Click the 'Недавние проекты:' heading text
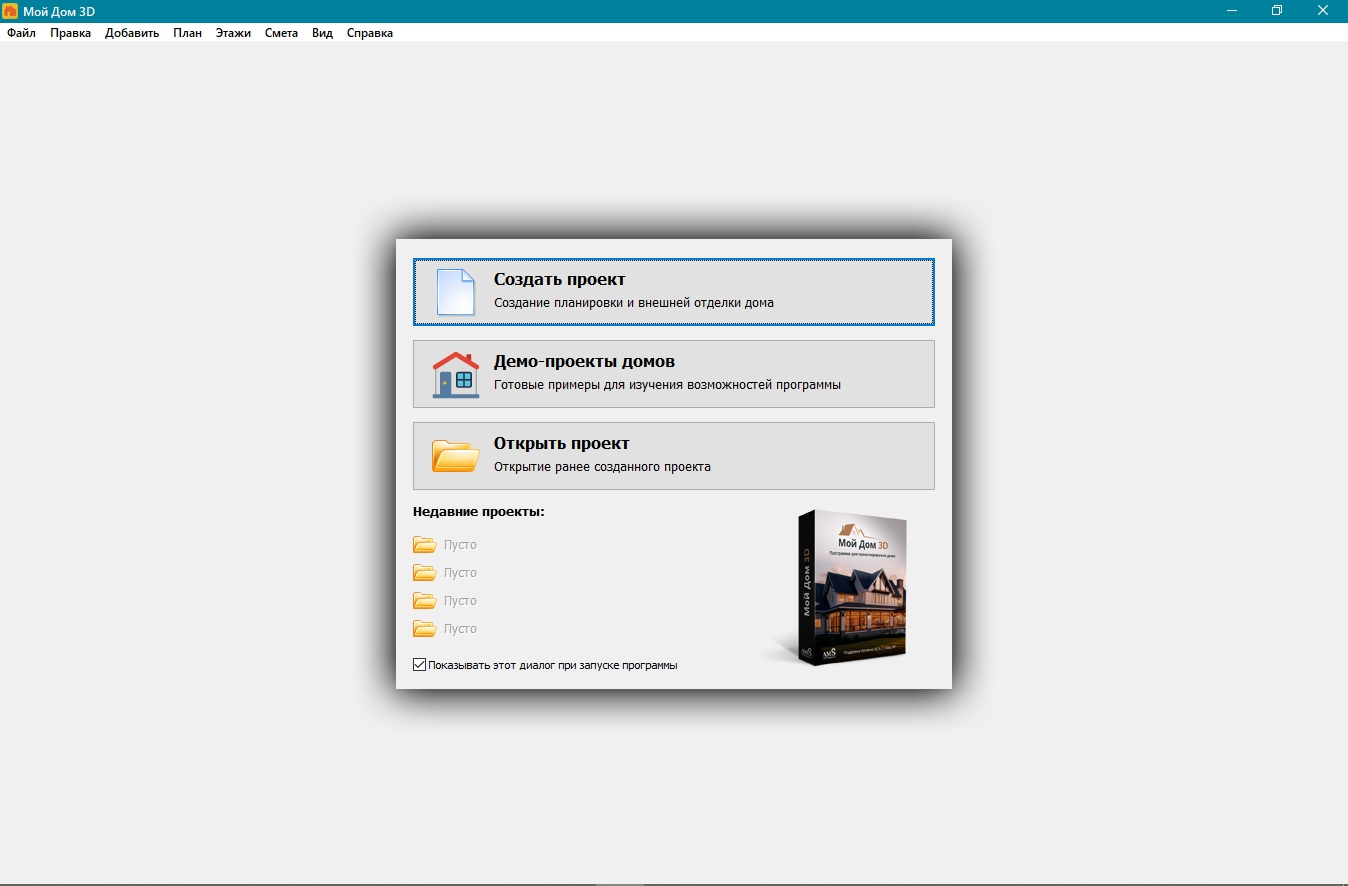Image resolution: width=1348 pixels, height=886 pixels. pyautogui.click(x=478, y=512)
